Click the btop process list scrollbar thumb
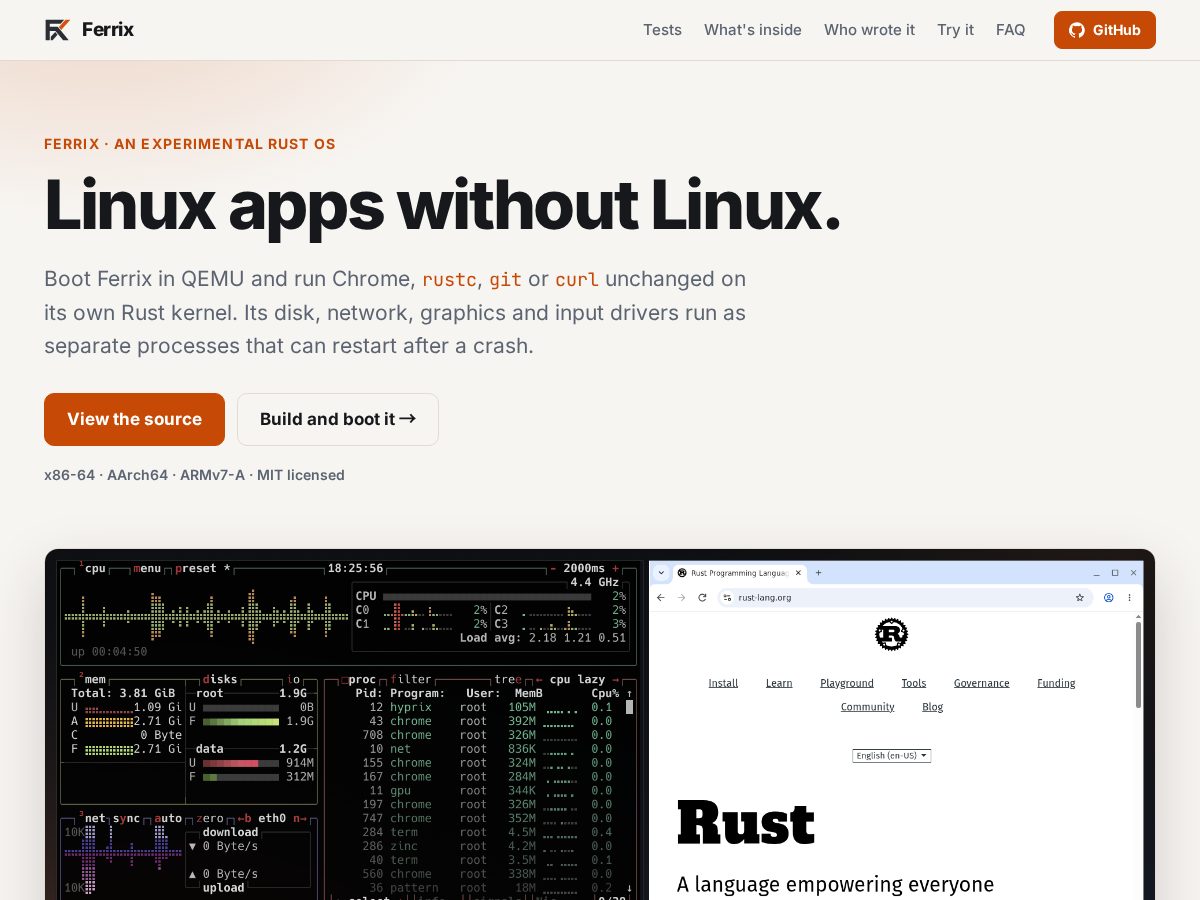Screen dimensions: 1200x900 (x=629, y=707)
